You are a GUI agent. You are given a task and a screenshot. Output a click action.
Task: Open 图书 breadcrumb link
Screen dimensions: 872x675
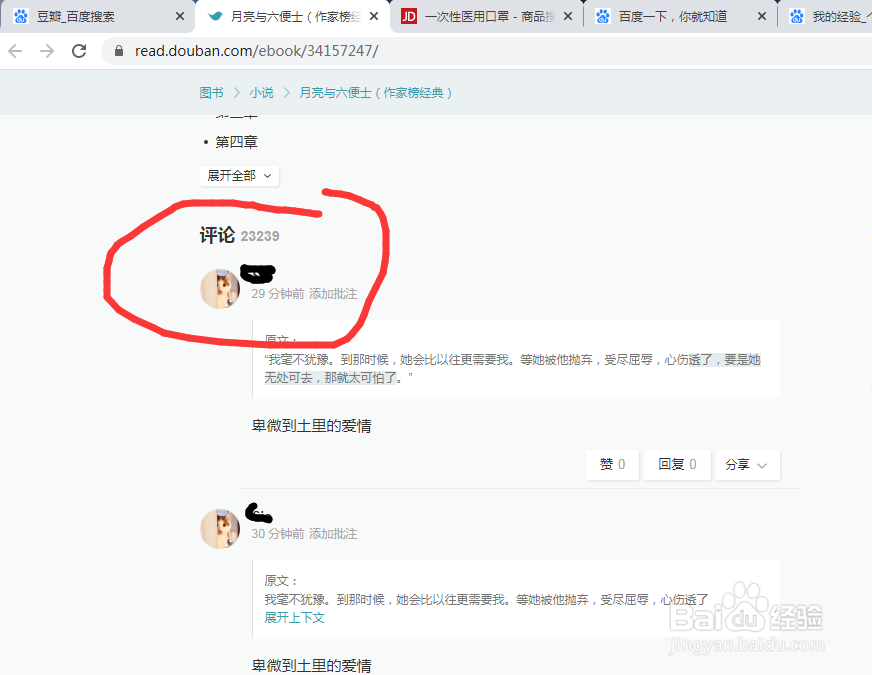click(x=211, y=93)
